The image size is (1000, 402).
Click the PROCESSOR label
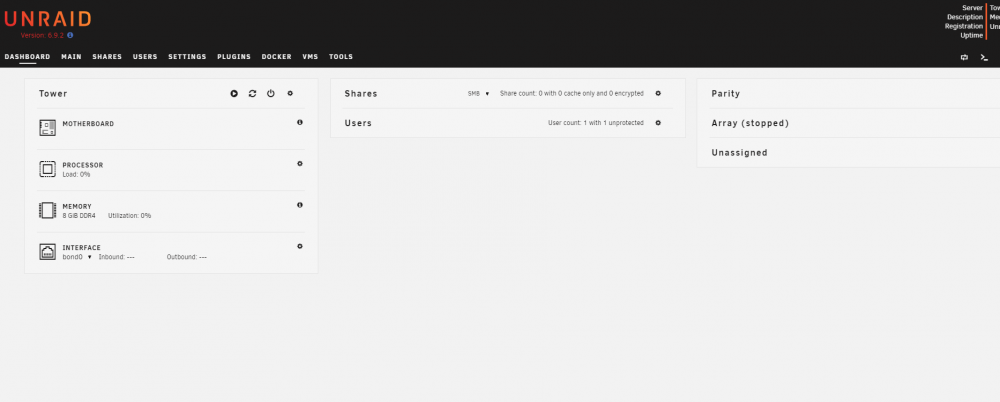click(82, 165)
